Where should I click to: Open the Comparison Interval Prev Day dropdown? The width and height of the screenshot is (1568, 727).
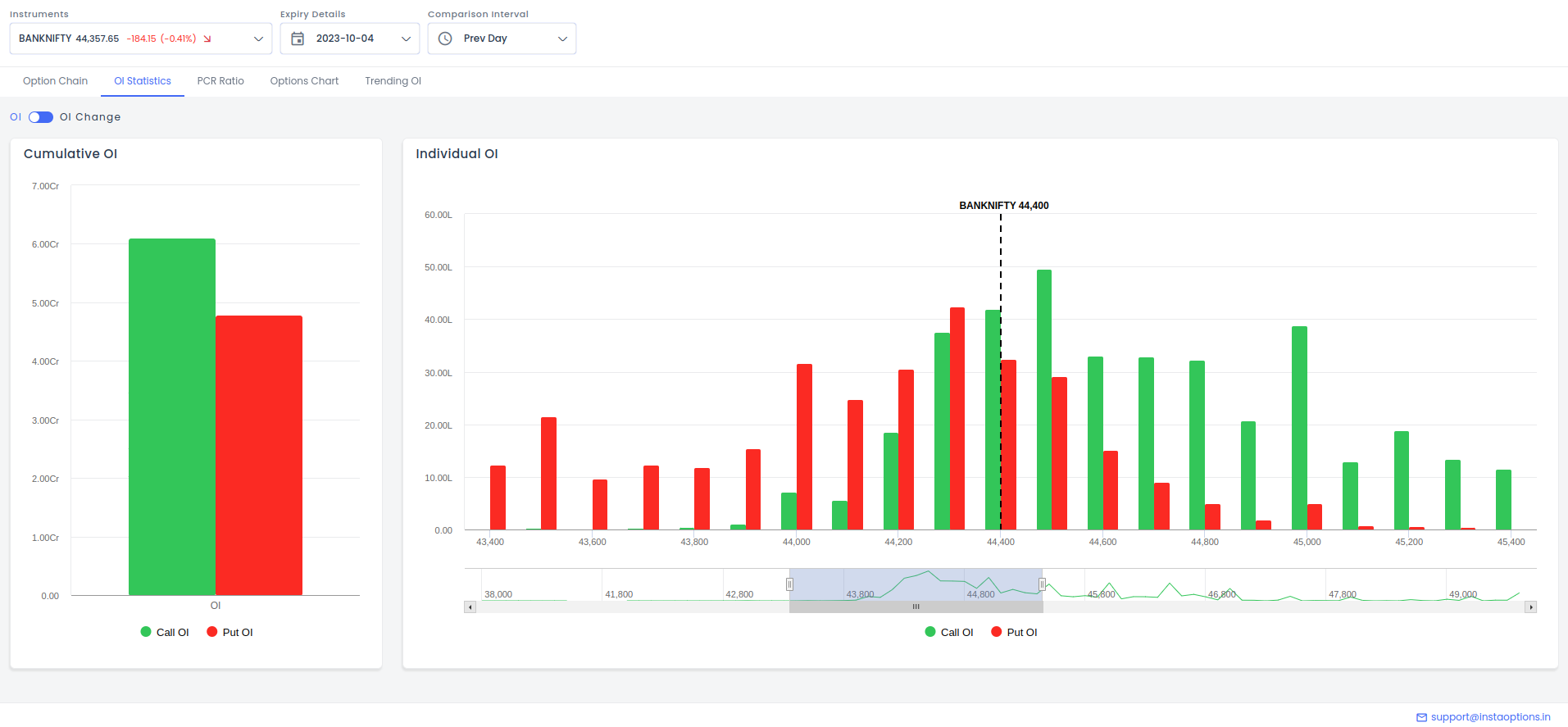click(x=502, y=39)
